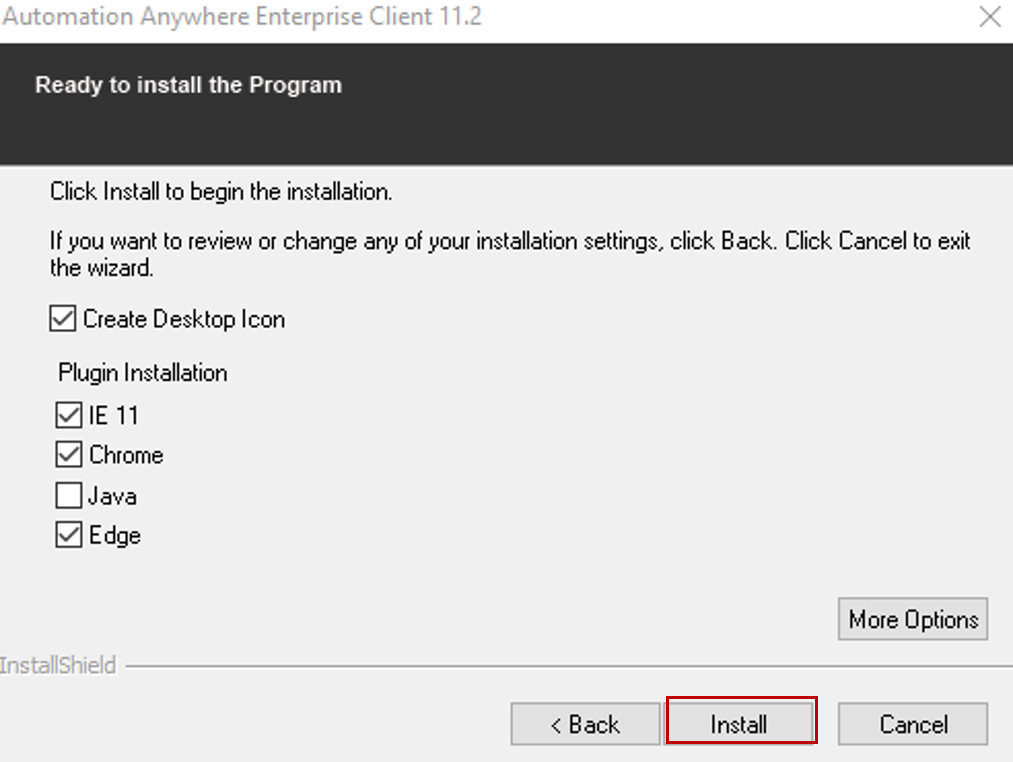This screenshot has width=1013, height=762.
Task: Click the 'Edge' label text
Action: point(115,535)
